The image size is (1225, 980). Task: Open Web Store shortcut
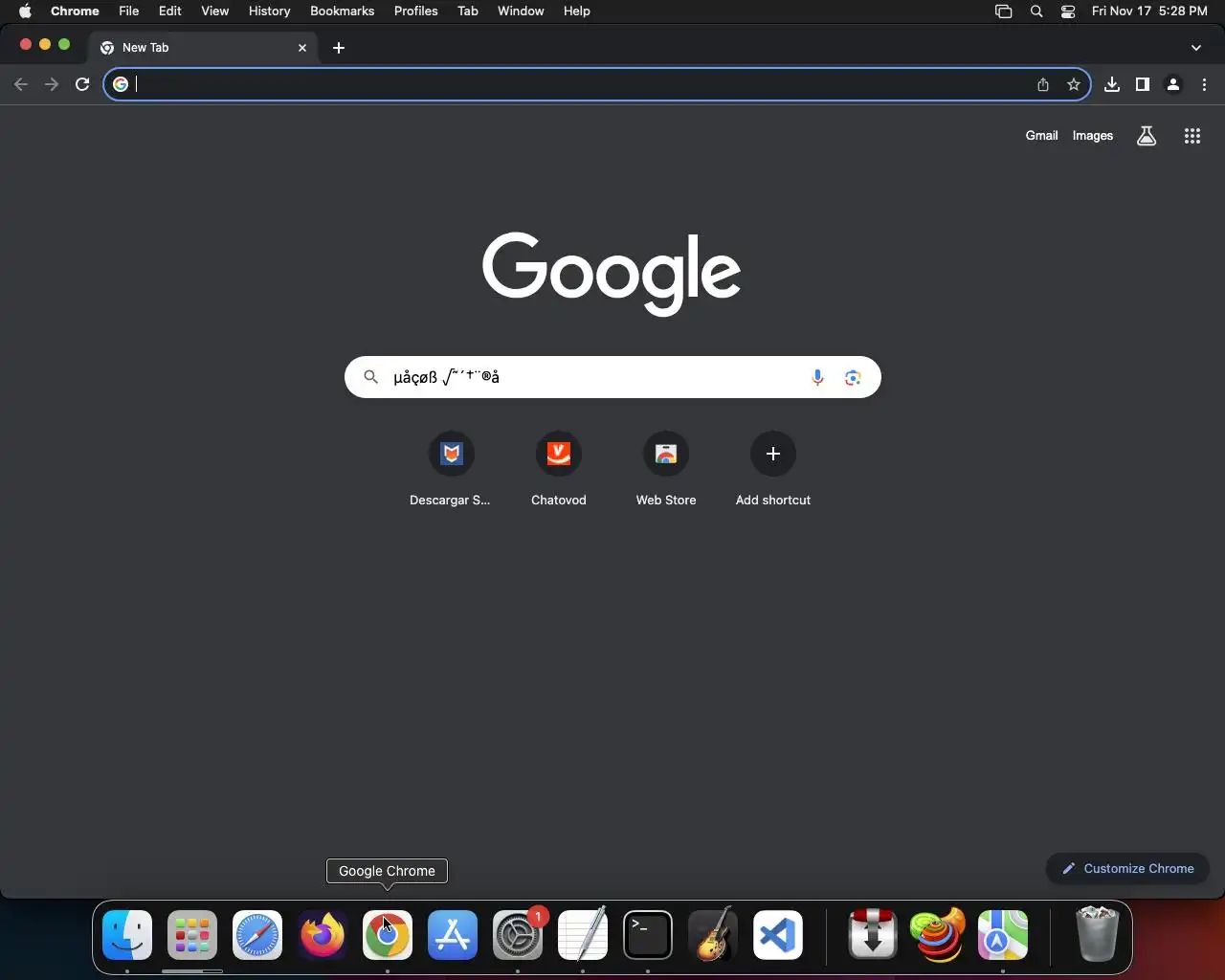click(x=666, y=469)
